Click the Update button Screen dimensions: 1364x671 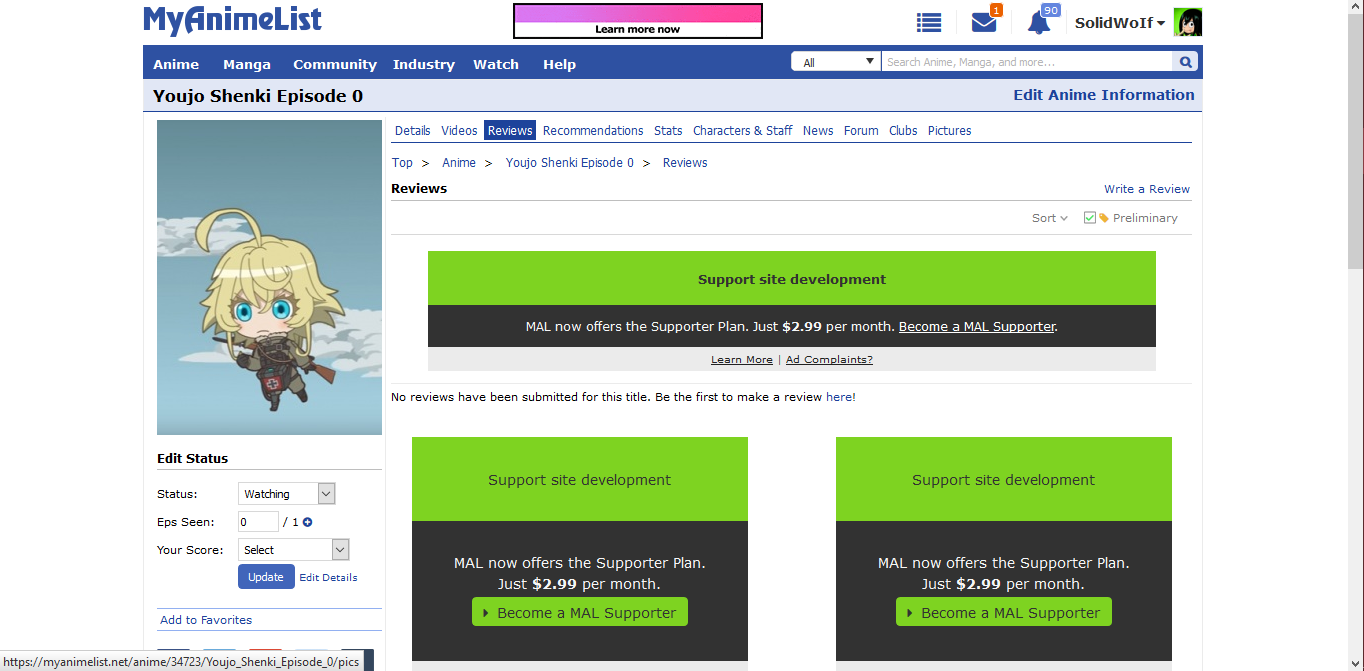(266, 577)
